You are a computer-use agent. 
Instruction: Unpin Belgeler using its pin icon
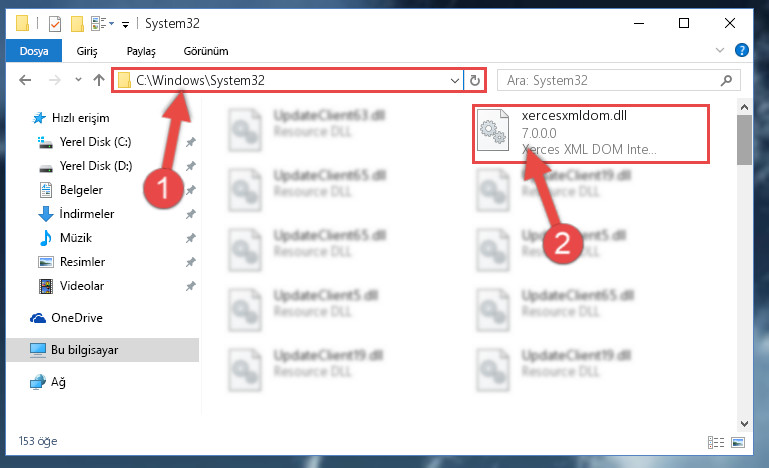coord(190,190)
